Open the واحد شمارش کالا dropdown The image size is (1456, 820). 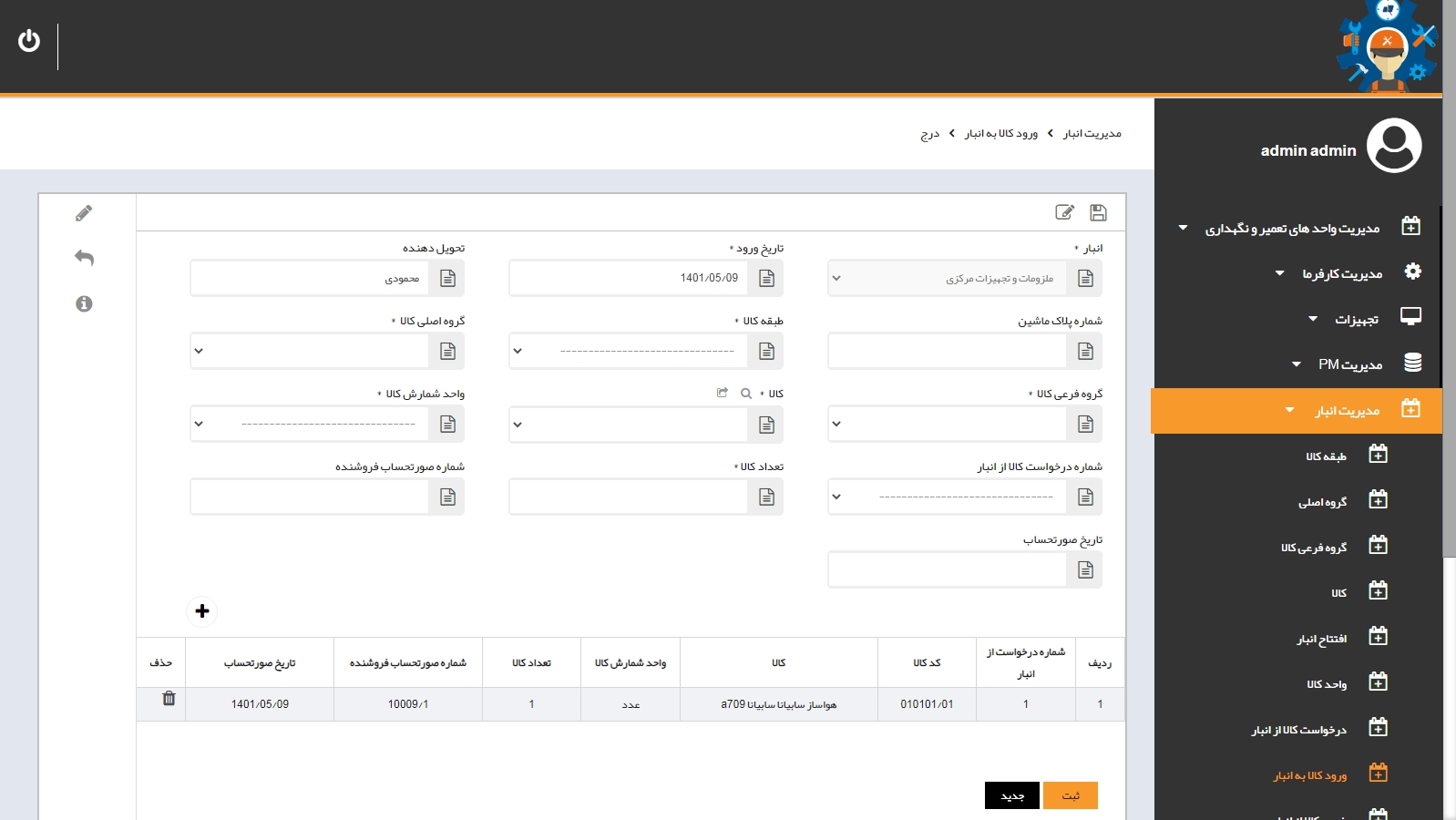click(x=310, y=425)
